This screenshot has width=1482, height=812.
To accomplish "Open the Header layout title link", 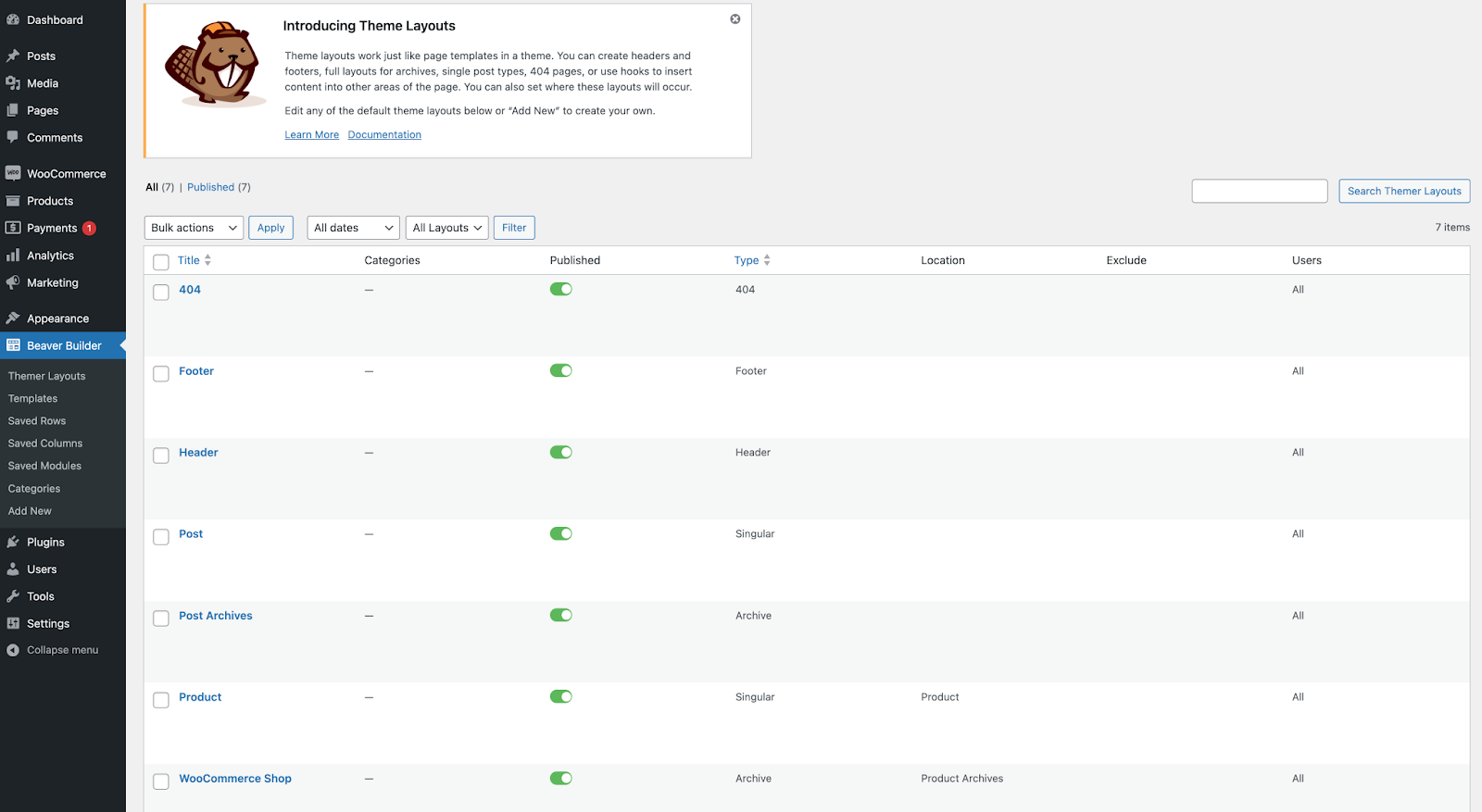I will tap(198, 453).
